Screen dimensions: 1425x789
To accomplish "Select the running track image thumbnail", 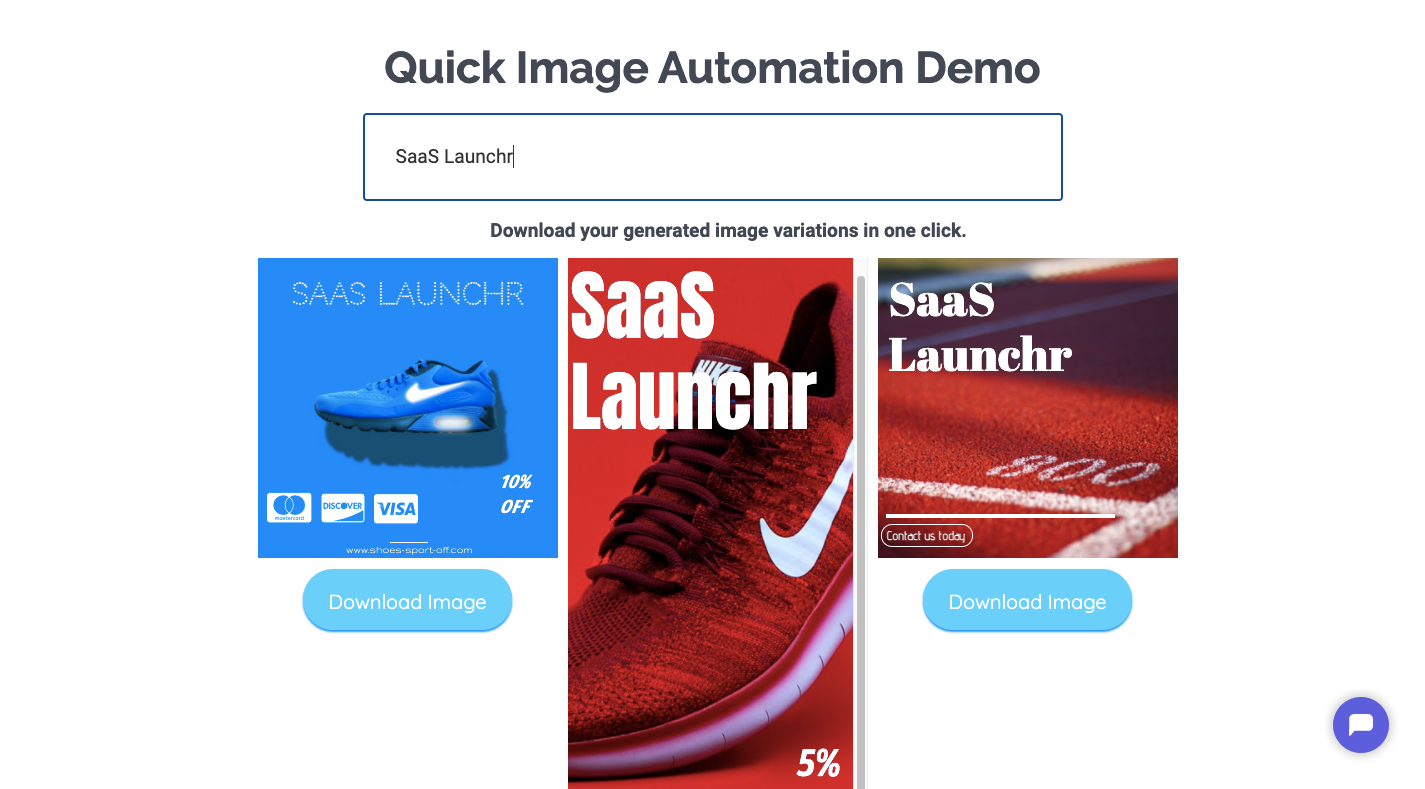I will [x=1028, y=408].
